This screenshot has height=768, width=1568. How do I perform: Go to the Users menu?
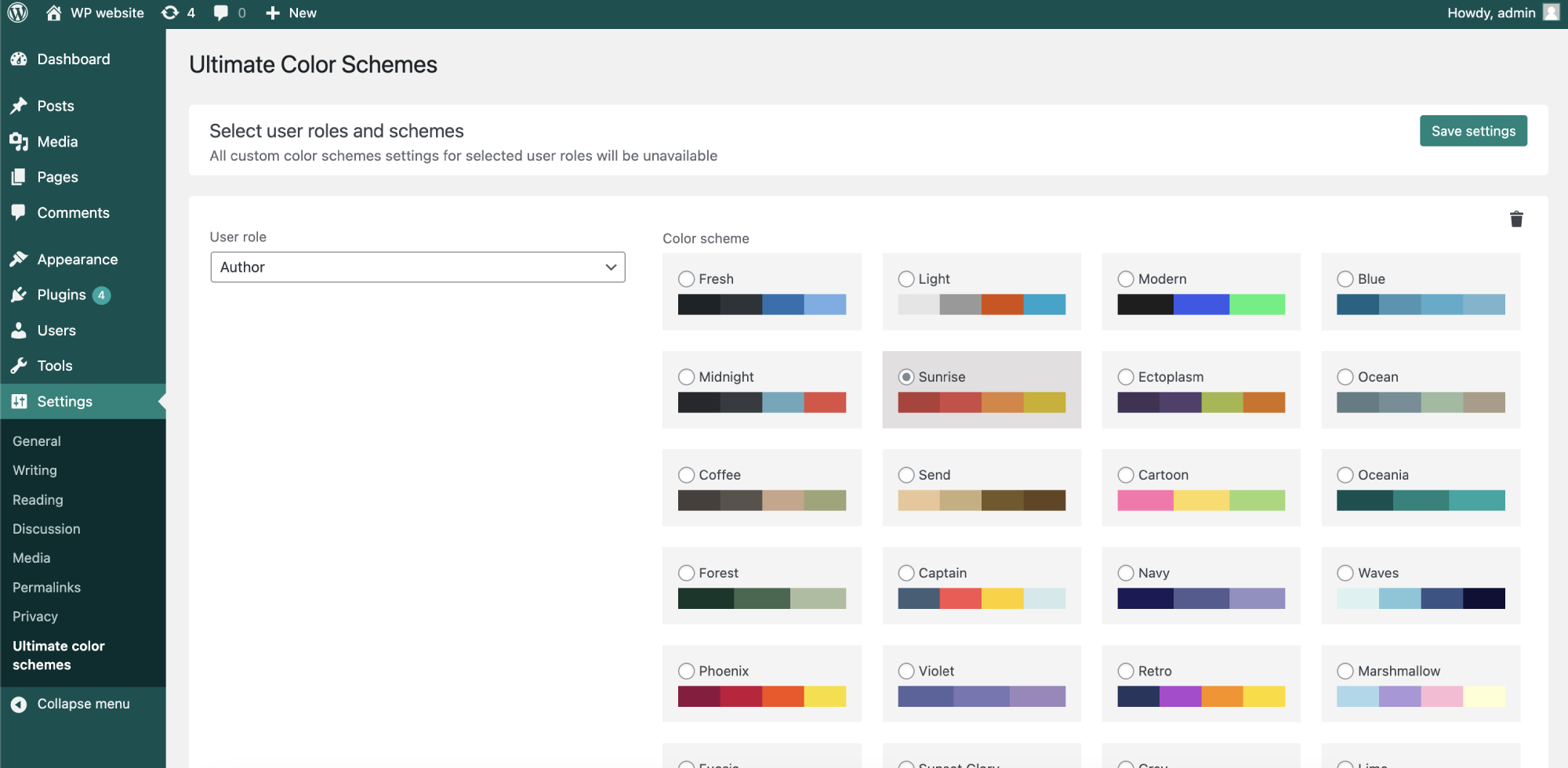pyautogui.click(x=56, y=331)
